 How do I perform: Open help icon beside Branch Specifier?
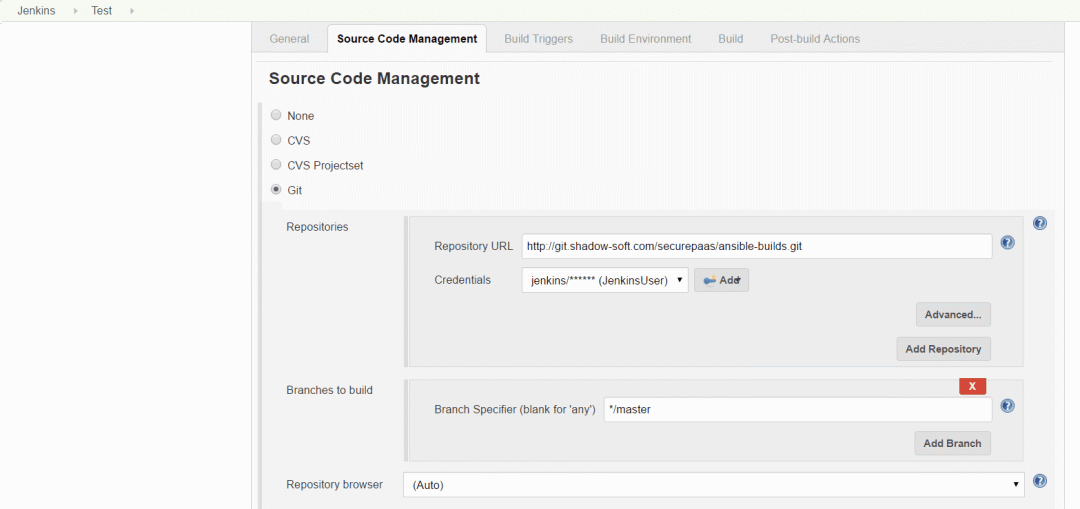(x=1007, y=406)
